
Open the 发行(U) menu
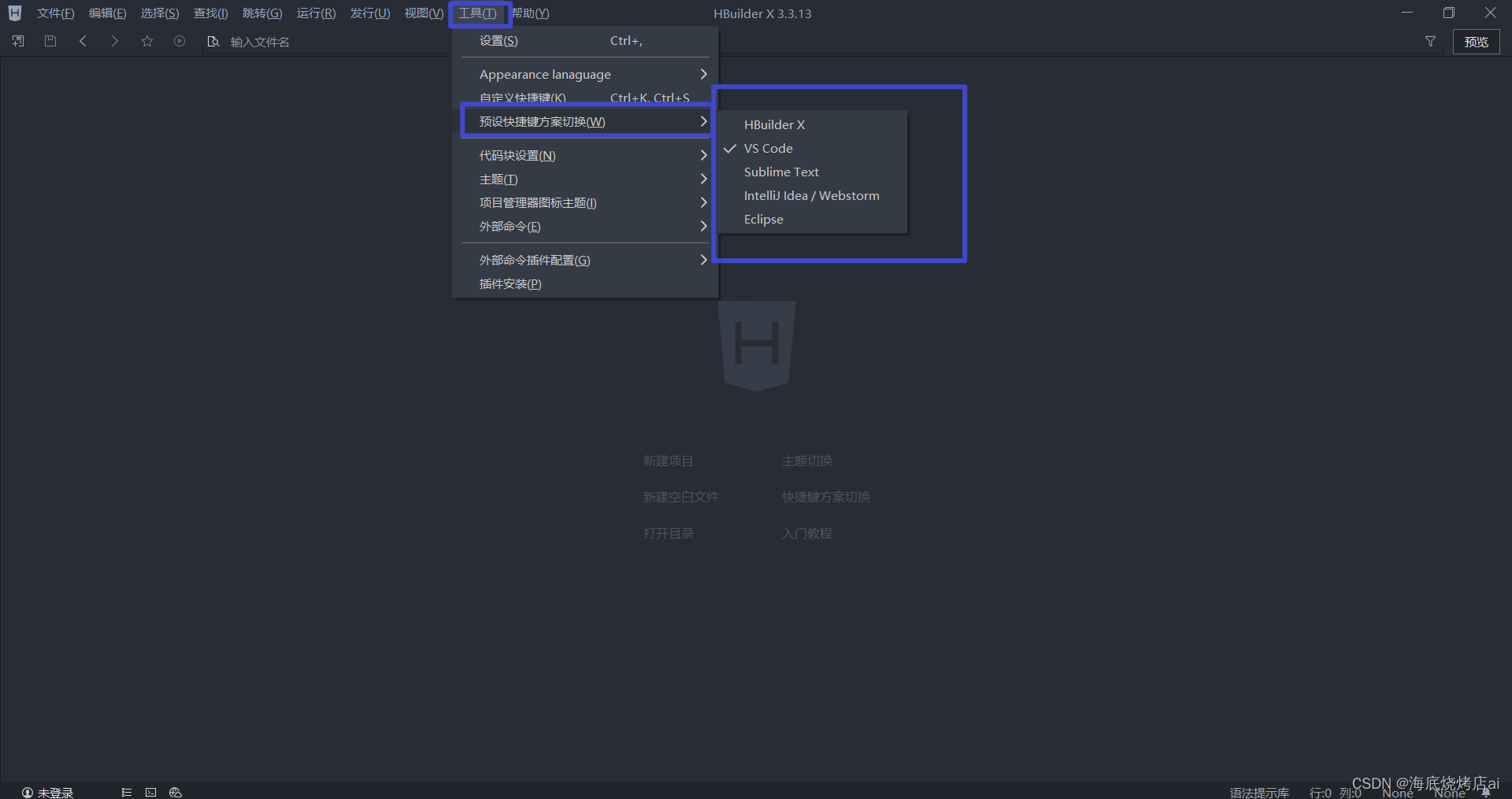(x=370, y=13)
